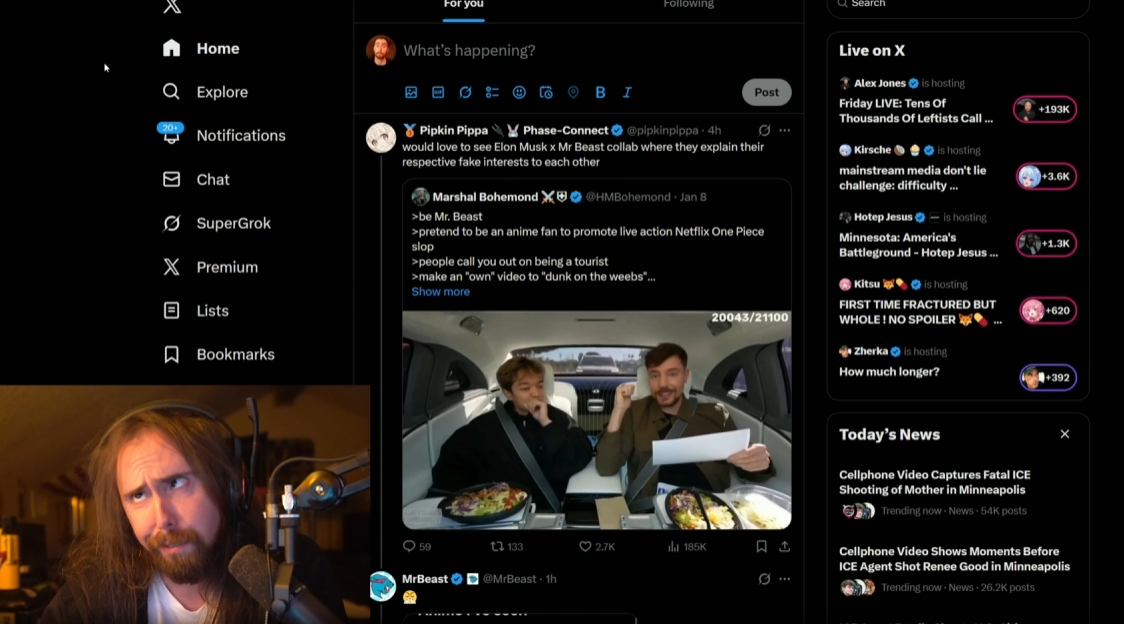The width and height of the screenshot is (1124, 624).
Task: Click the add media image icon
Action: tap(411, 93)
